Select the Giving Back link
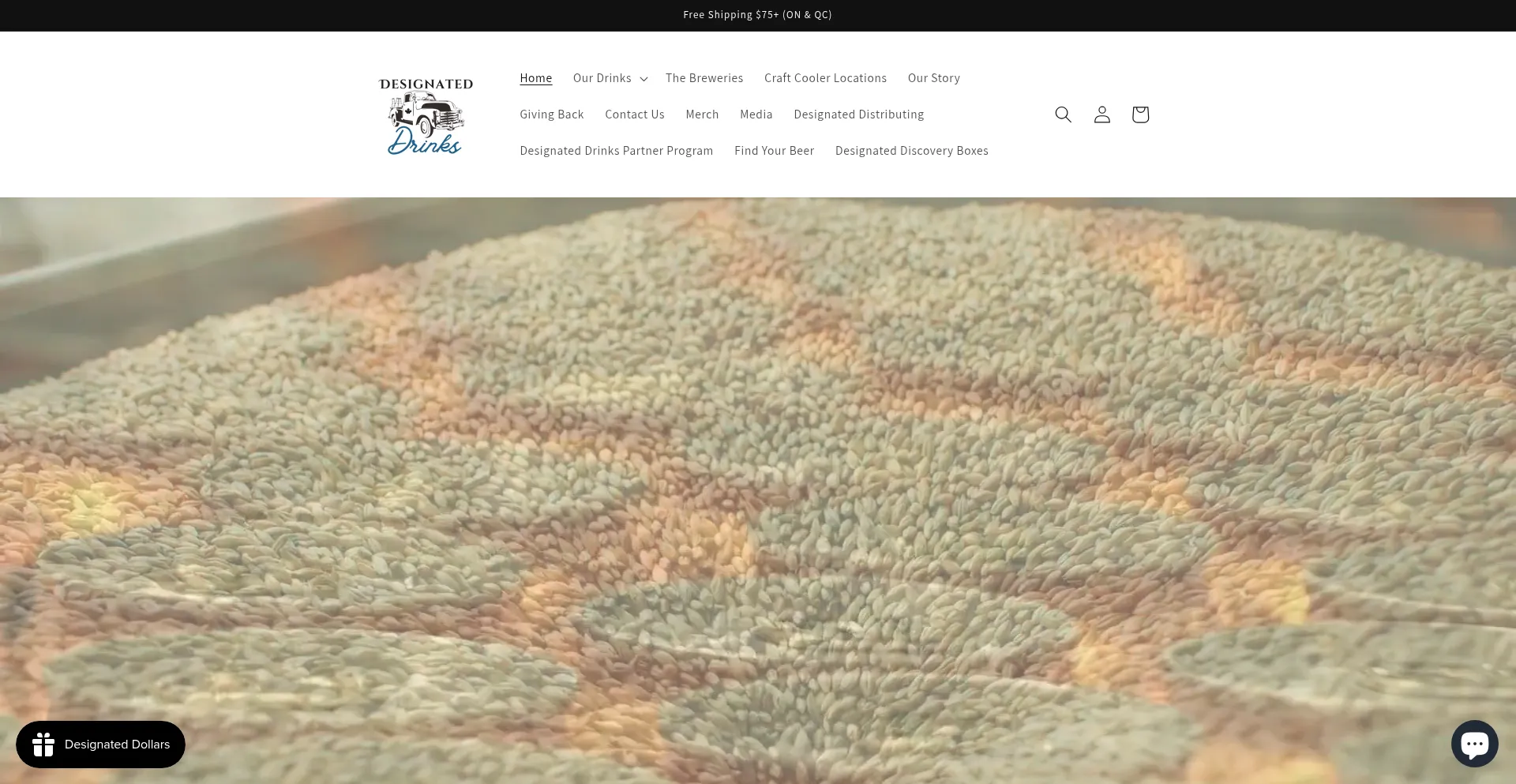The width and height of the screenshot is (1516, 784). click(552, 114)
